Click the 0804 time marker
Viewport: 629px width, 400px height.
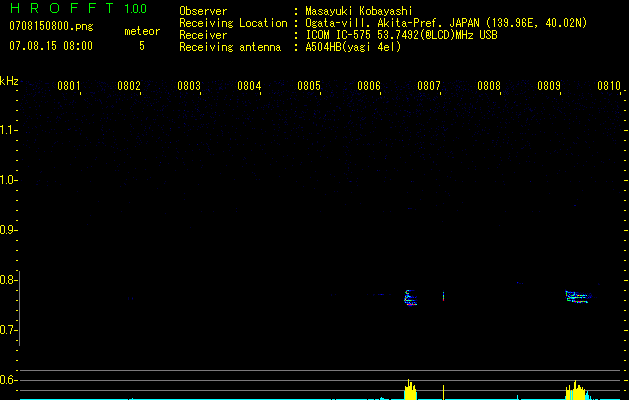(249, 86)
